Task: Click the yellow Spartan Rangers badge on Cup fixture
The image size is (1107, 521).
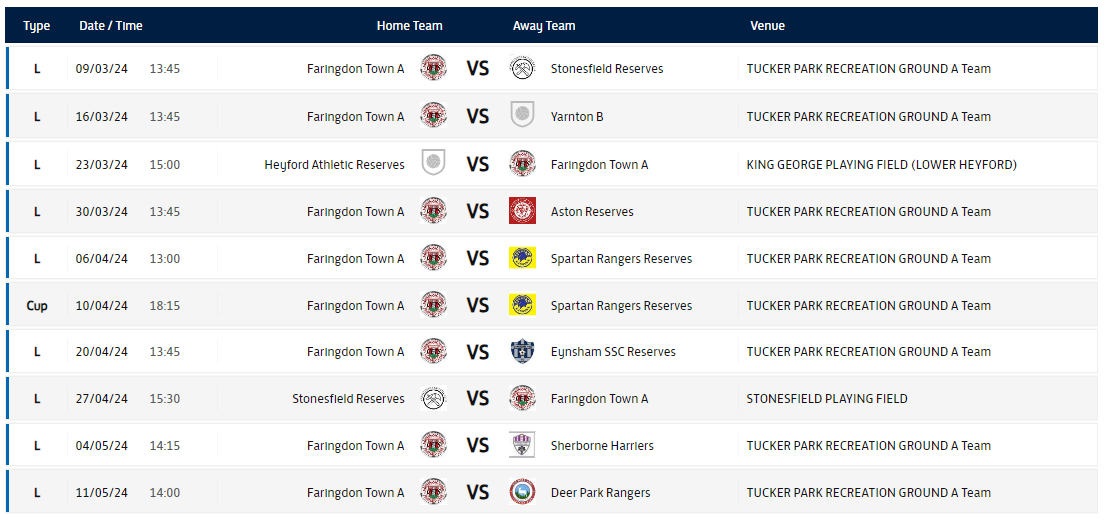Action: coord(522,305)
